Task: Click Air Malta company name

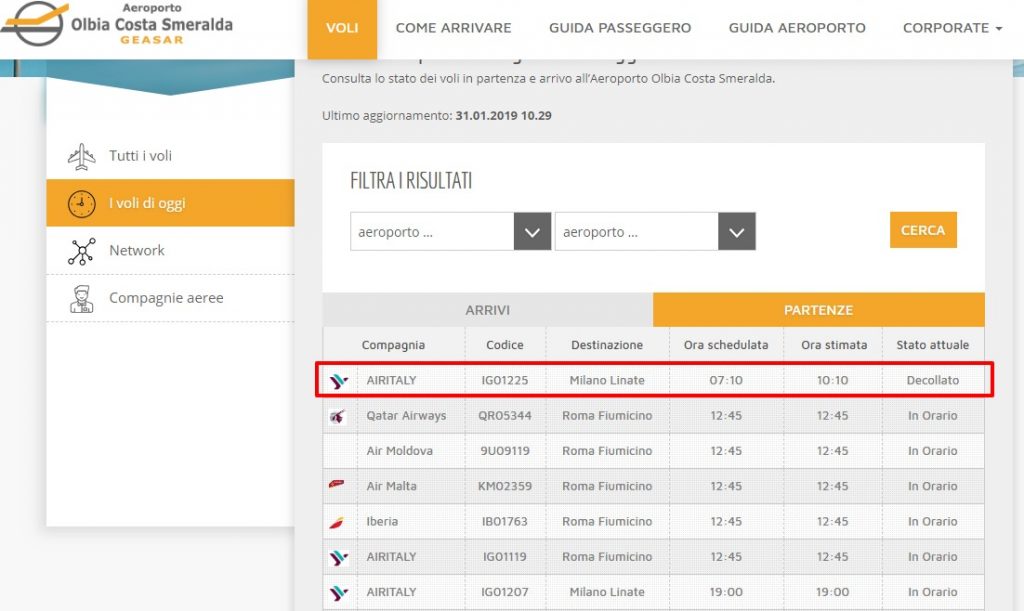Action: [391, 486]
